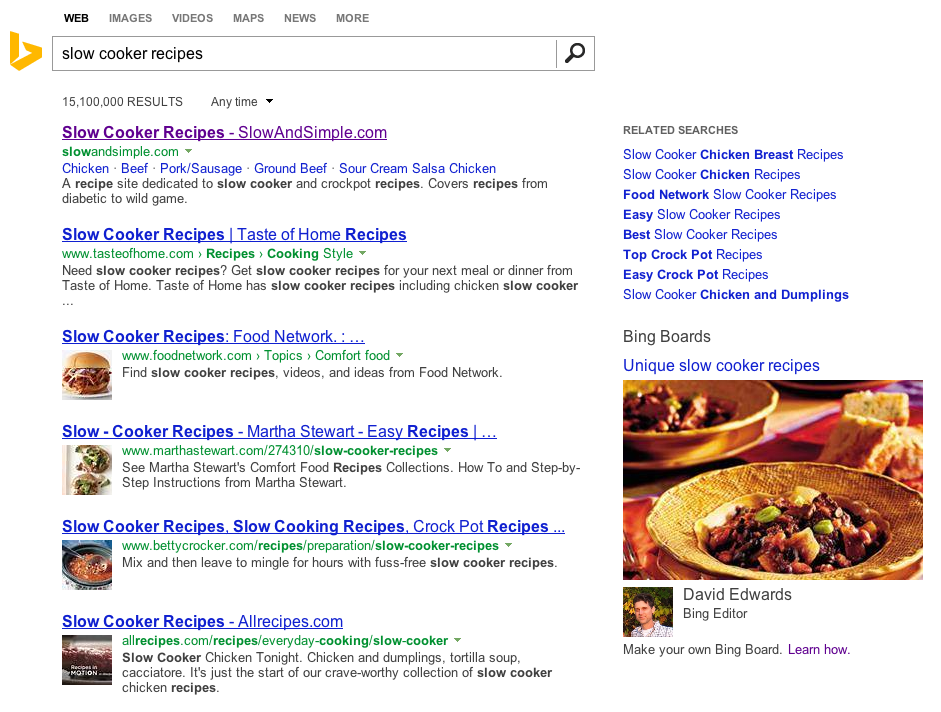
Task: Click the Allrecipes Recipes in Motion thumbnail
Action: click(x=87, y=660)
